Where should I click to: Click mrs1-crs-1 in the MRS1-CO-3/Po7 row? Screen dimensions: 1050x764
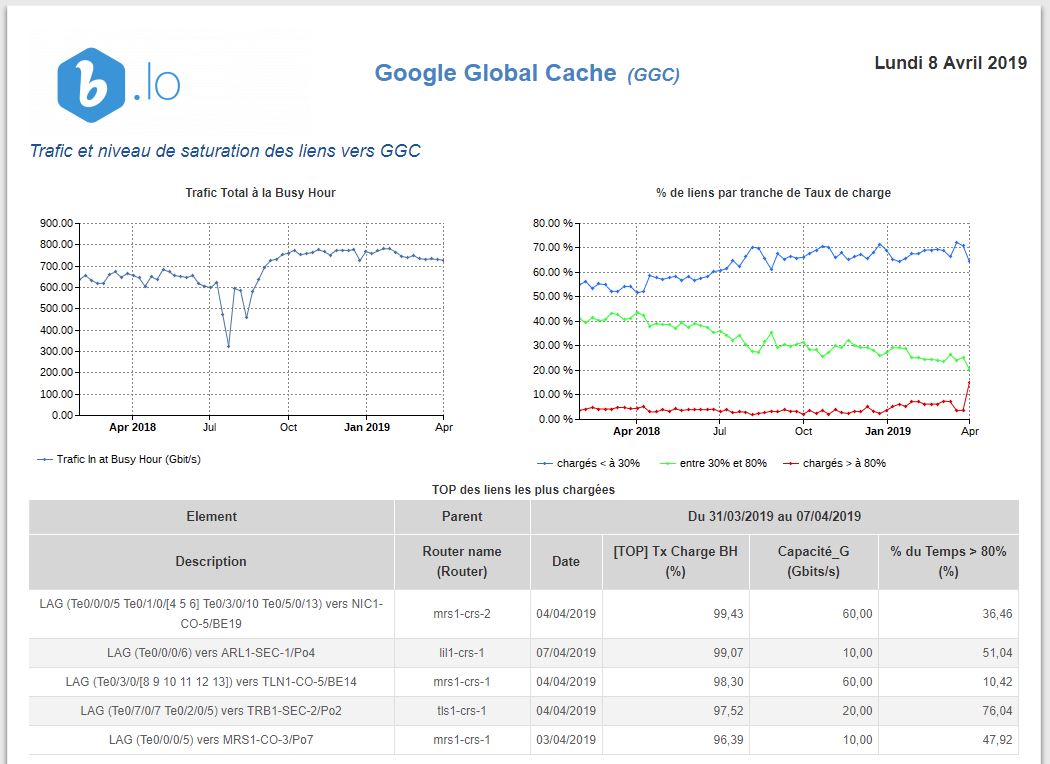click(x=462, y=740)
